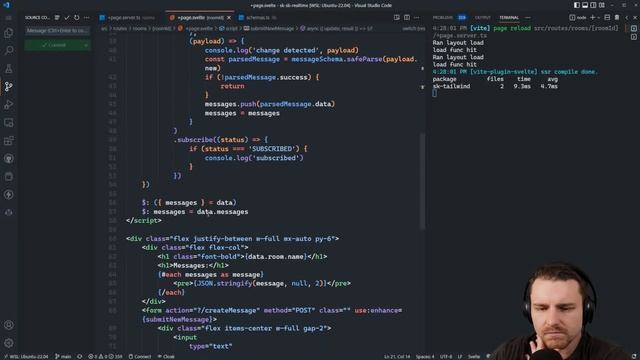Click the Ln 21, Col 14 status item
Image resolution: width=640 pixels, height=360 pixels.
tap(397, 356)
